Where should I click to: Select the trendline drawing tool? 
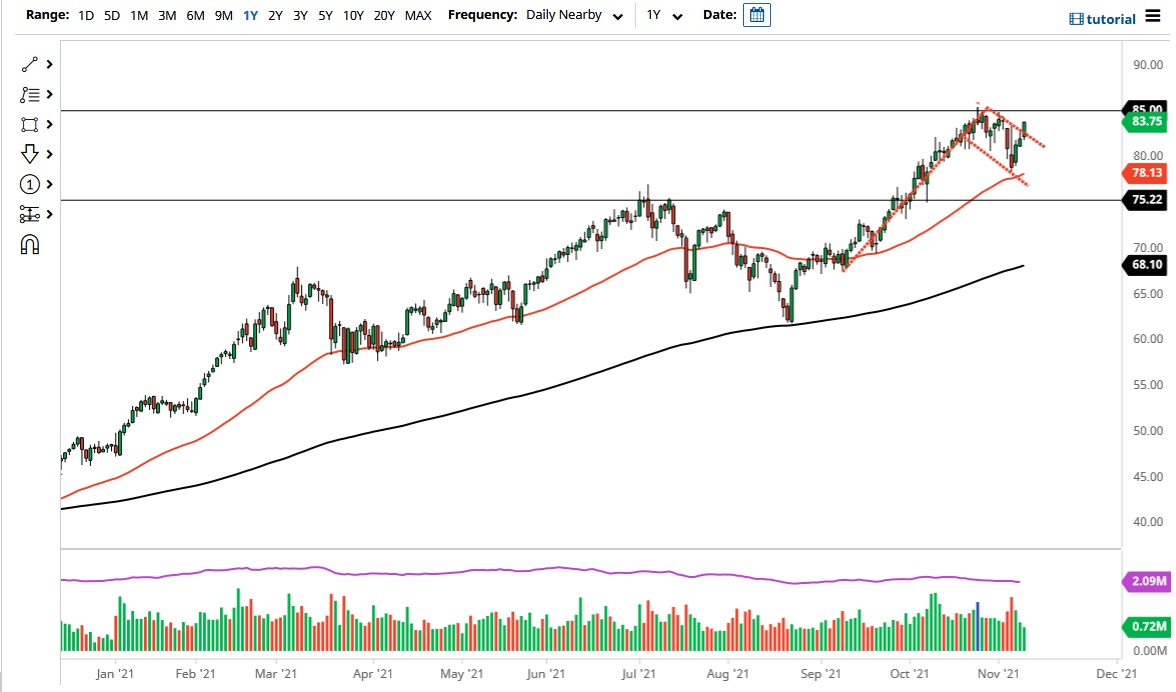28,64
